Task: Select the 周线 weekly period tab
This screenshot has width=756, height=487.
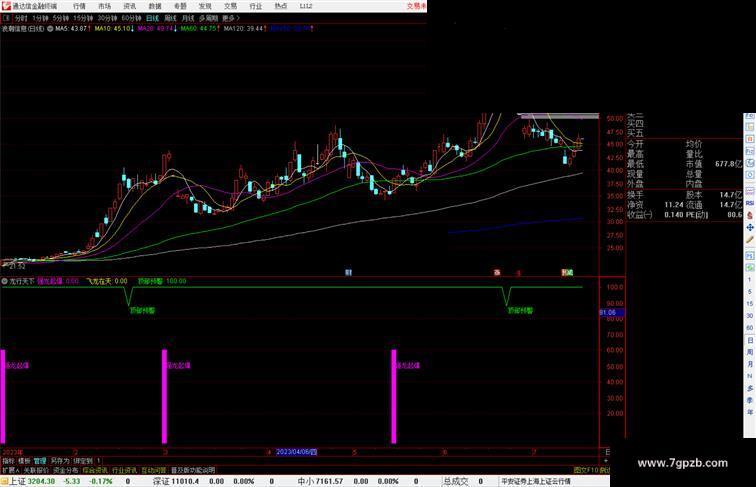Action: 170,18
